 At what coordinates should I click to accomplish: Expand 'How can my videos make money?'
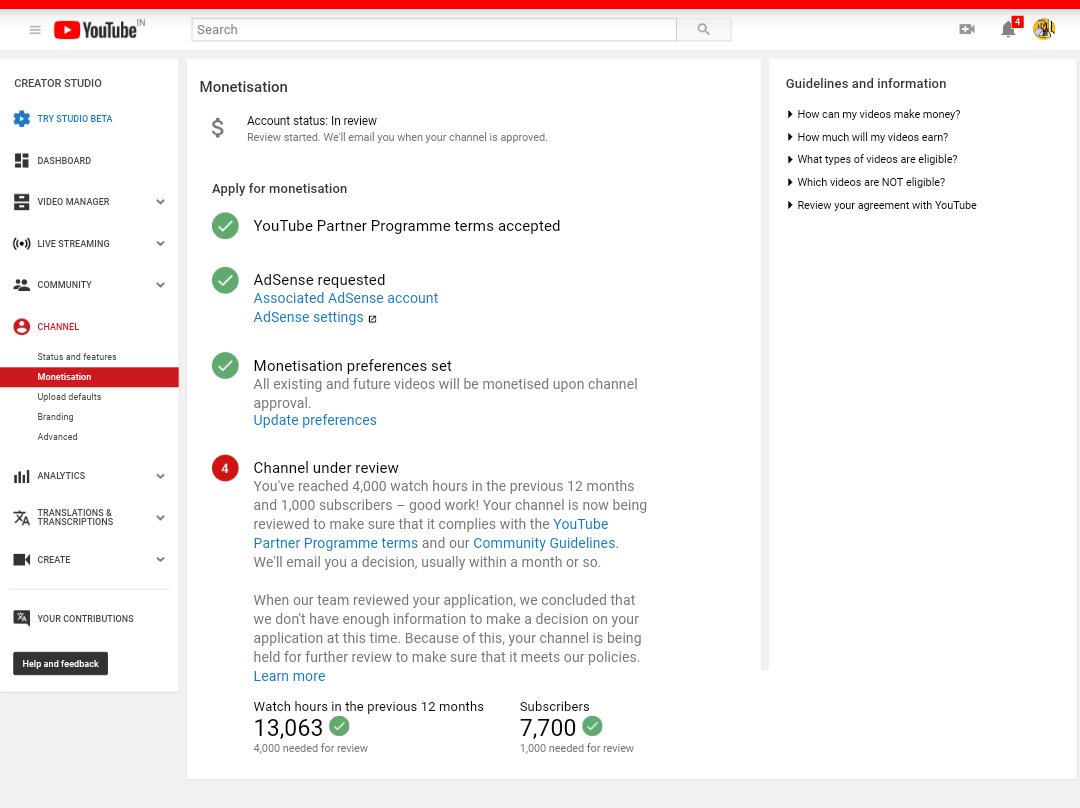[873, 114]
